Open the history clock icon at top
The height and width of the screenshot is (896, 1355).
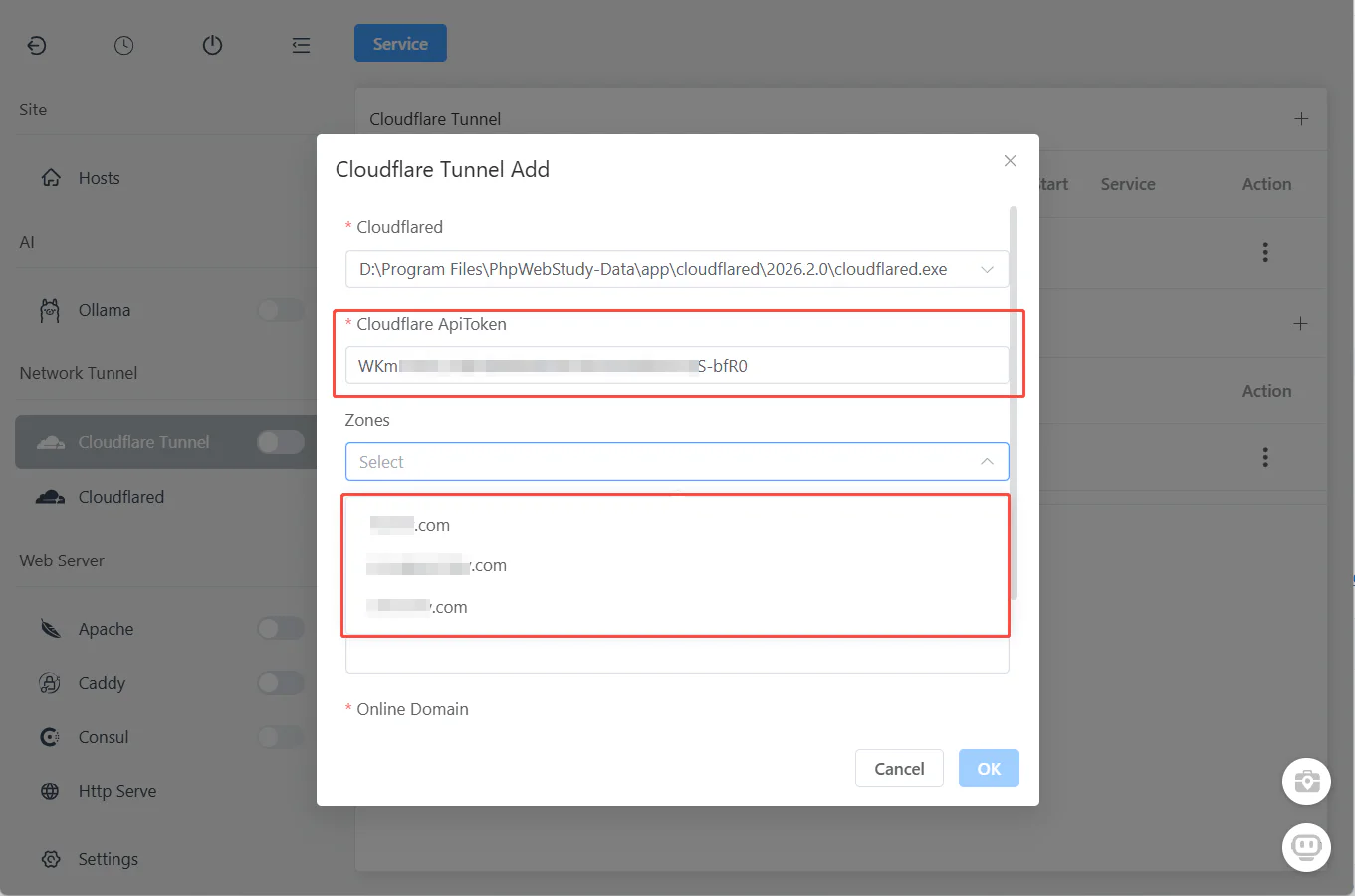click(124, 44)
